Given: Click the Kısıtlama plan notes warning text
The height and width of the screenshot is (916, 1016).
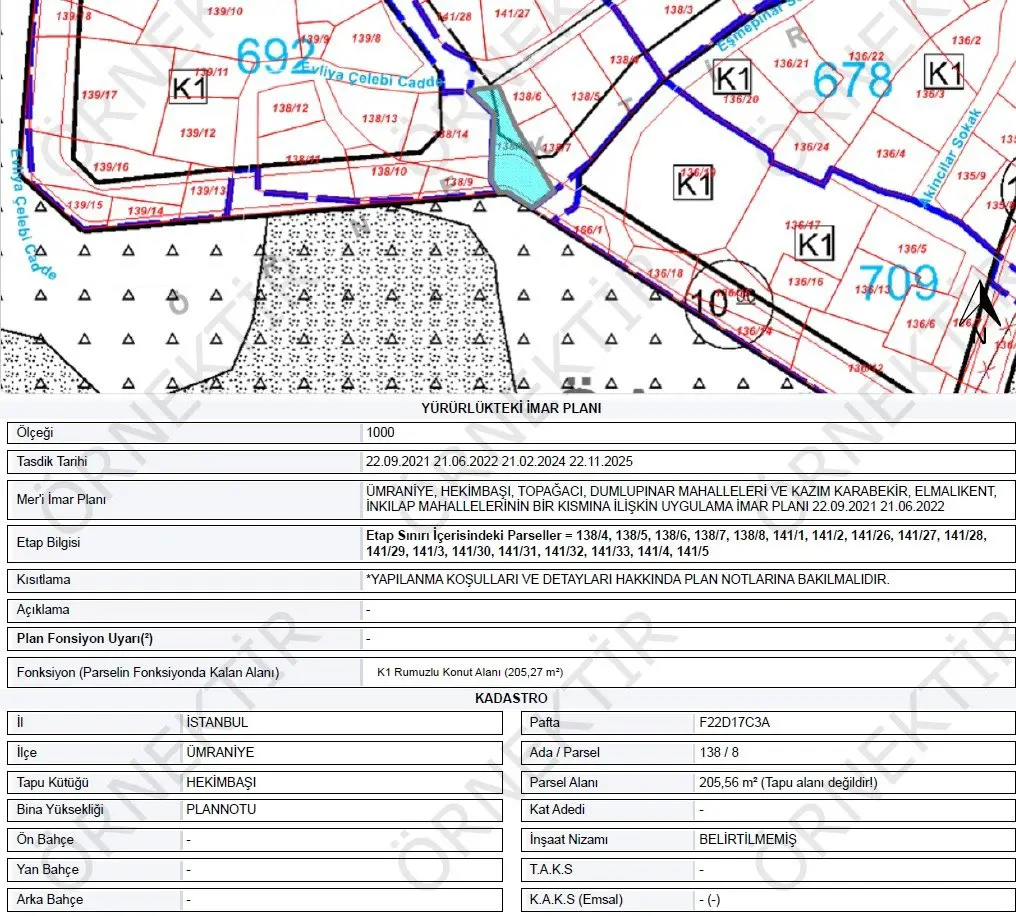Looking at the screenshot, I should point(627,579).
